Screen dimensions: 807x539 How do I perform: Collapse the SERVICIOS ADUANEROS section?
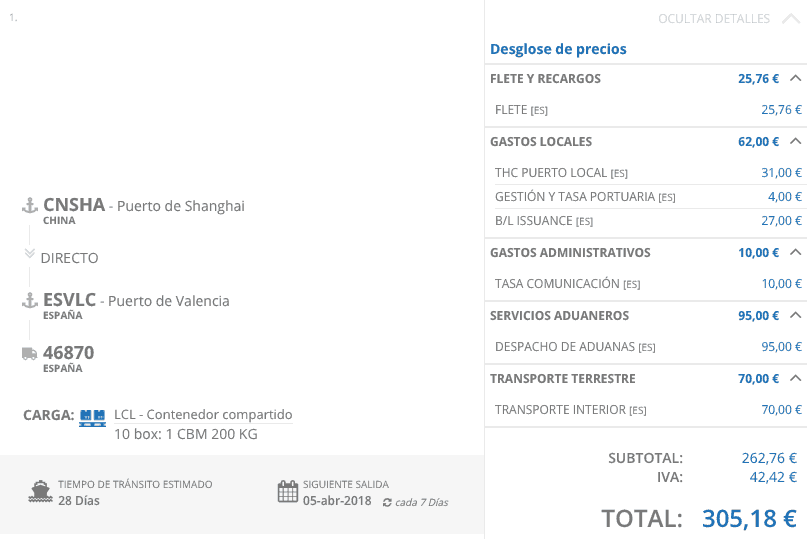[796, 315]
